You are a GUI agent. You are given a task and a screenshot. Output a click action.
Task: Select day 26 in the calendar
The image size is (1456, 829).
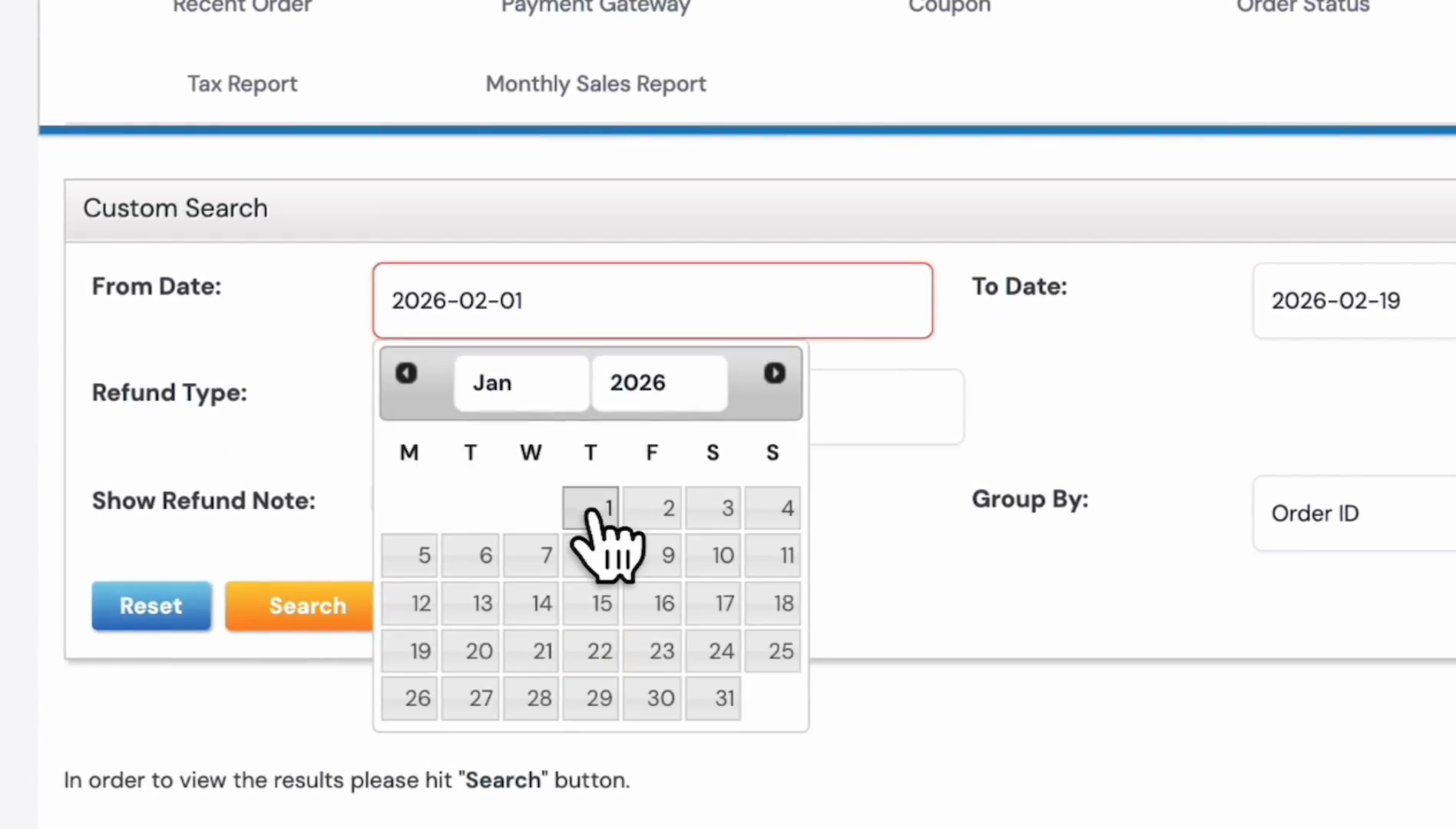click(409, 698)
